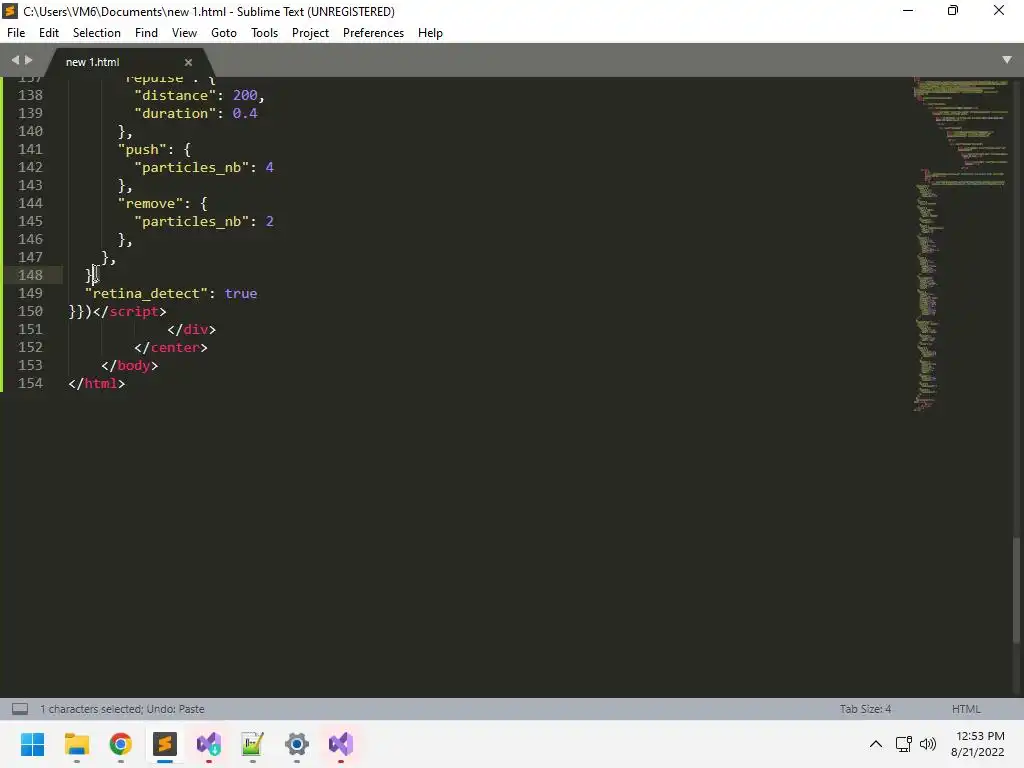Click line number 150 in gutter
1024x768 pixels.
click(30, 312)
